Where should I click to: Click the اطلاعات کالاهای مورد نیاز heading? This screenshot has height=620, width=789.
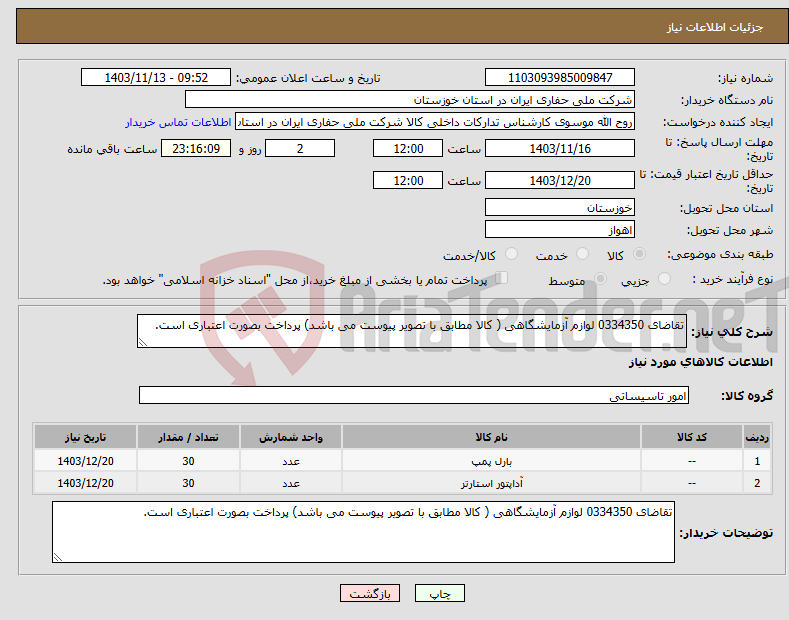coord(700,362)
